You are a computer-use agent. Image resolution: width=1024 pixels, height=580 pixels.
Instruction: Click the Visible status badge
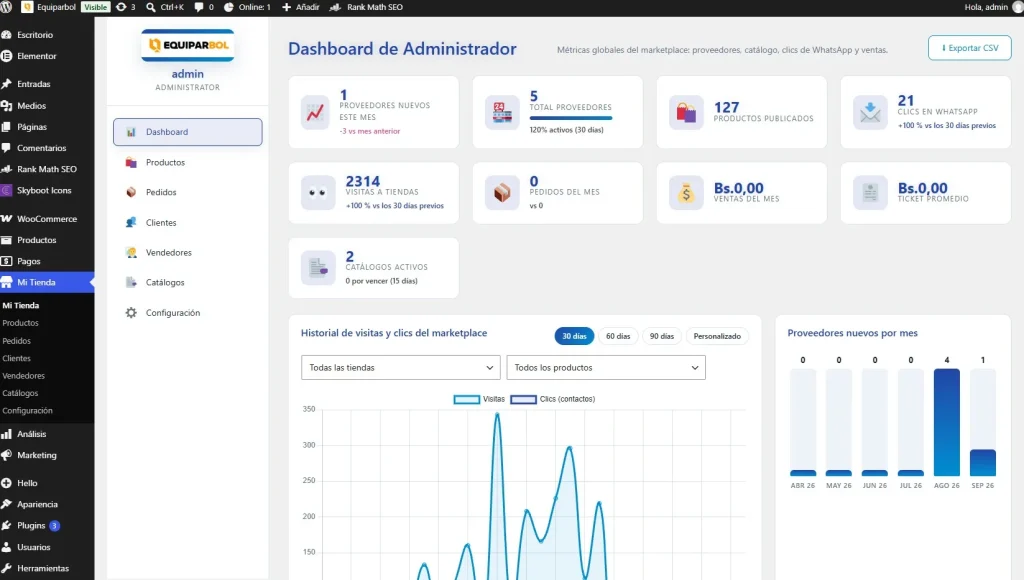point(95,7)
